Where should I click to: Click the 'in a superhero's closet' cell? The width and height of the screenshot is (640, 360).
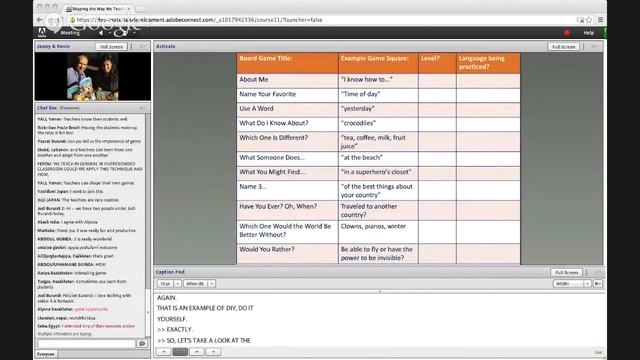[378, 173]
